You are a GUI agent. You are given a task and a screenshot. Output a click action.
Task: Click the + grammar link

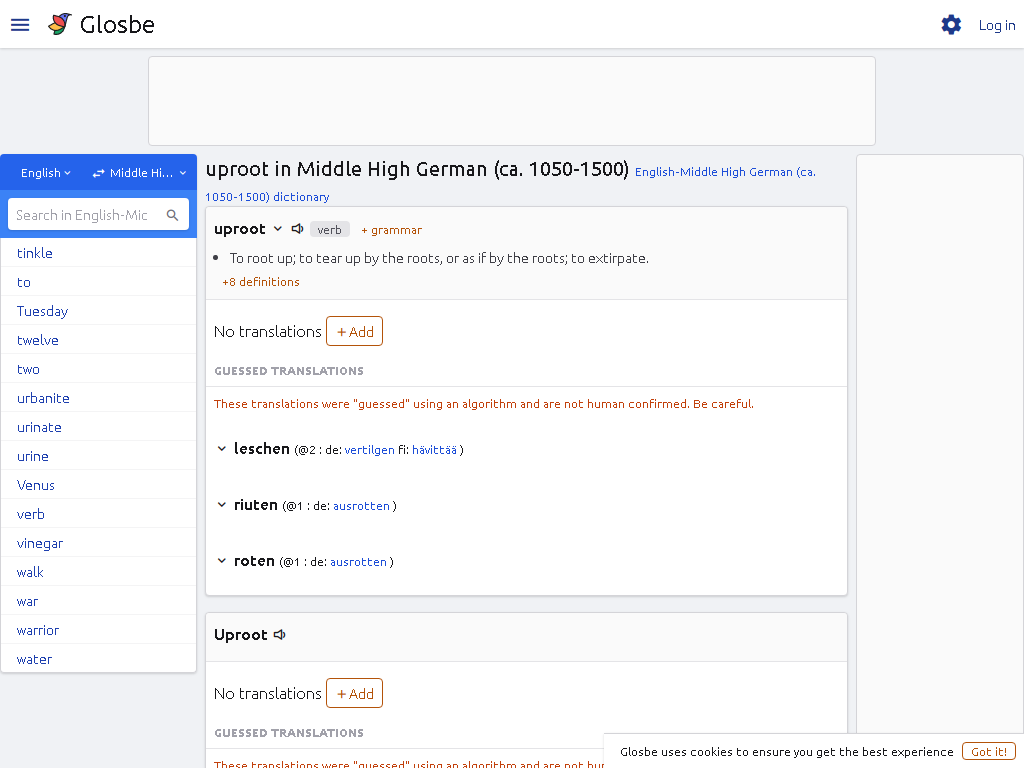coord(391,230)
